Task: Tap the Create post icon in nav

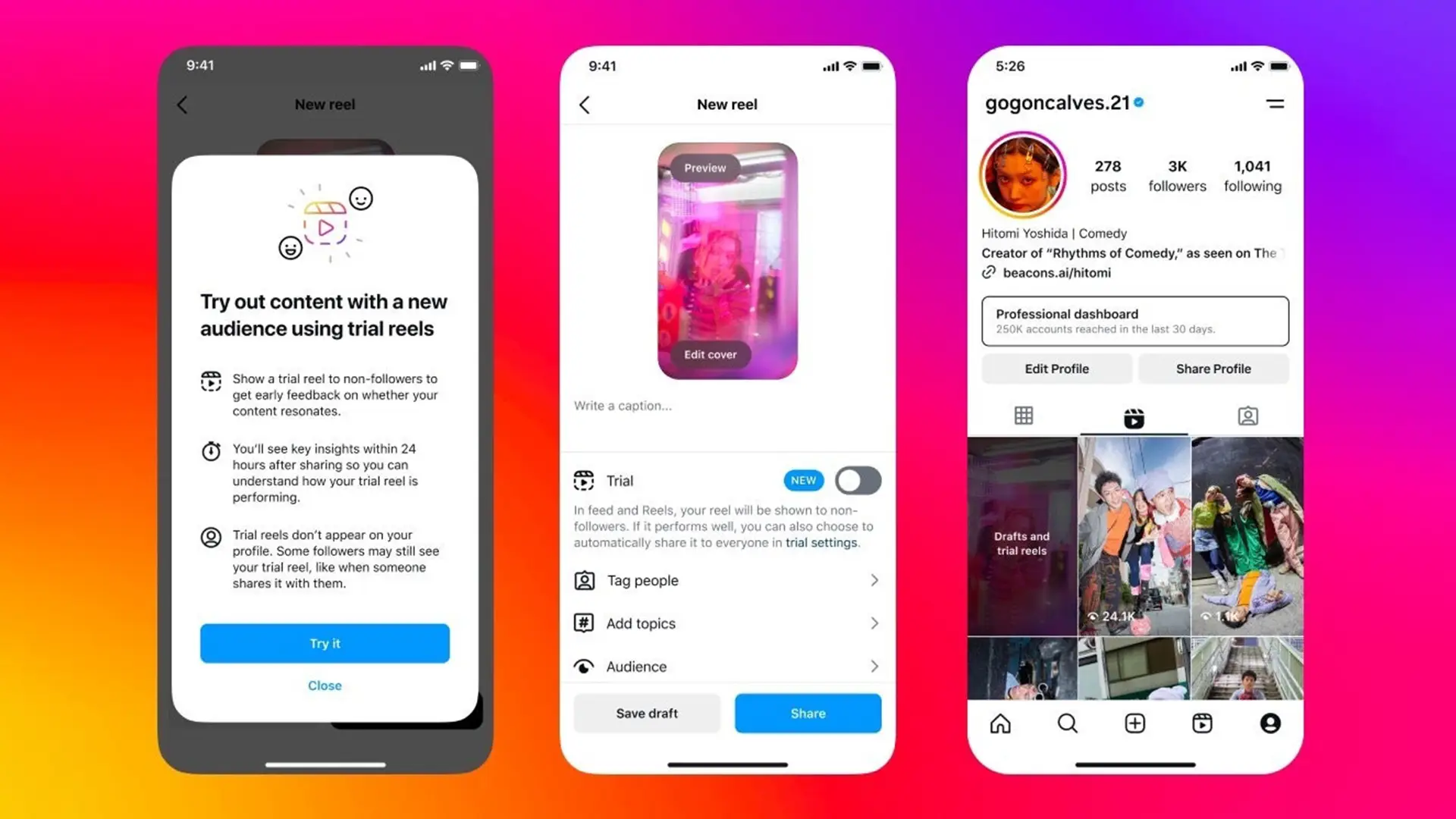Action: pyautogui.click(x=1134, y=723)
